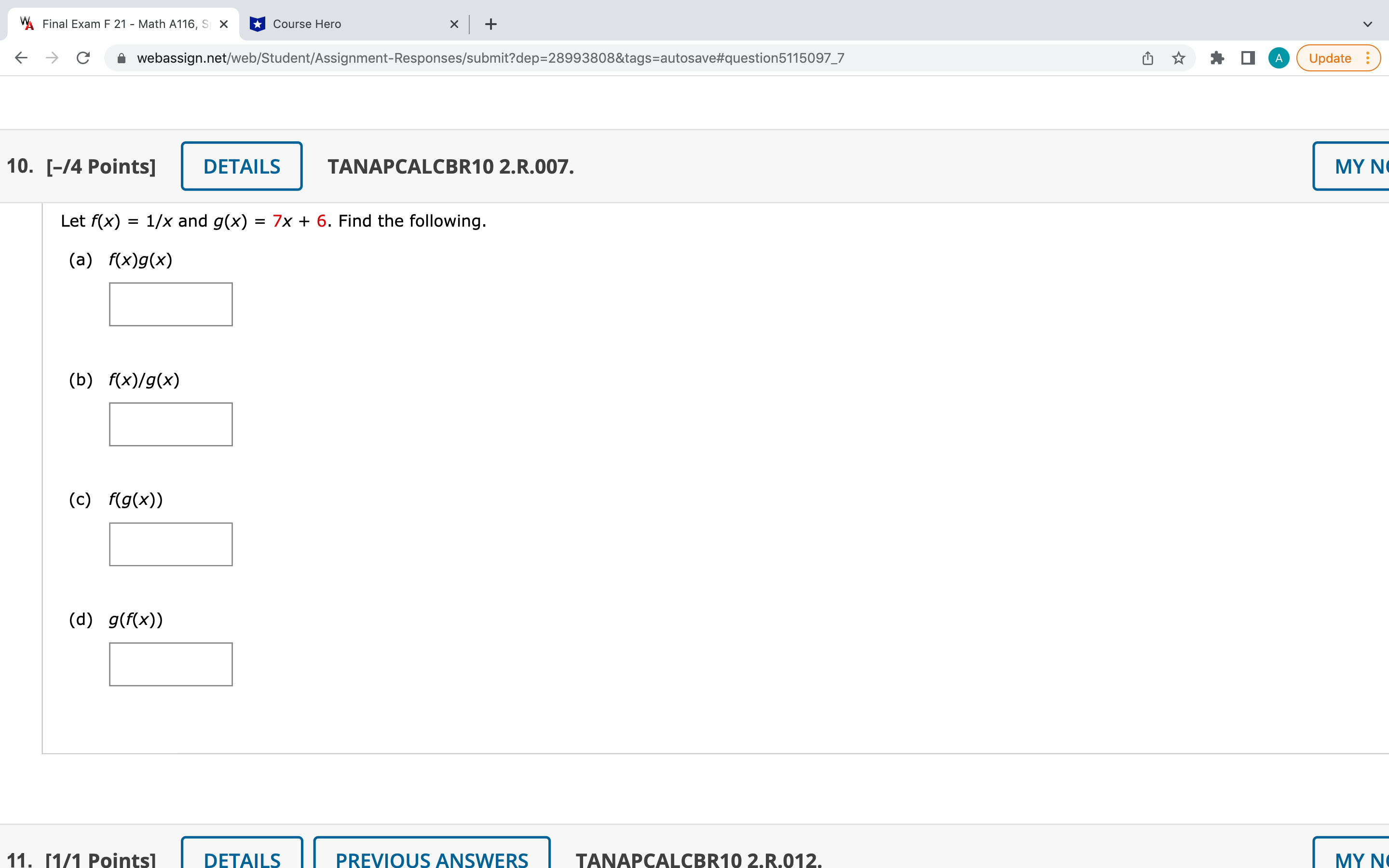Click the address bar URL
The image size is (1389, 868).
(x=490, y=58)
